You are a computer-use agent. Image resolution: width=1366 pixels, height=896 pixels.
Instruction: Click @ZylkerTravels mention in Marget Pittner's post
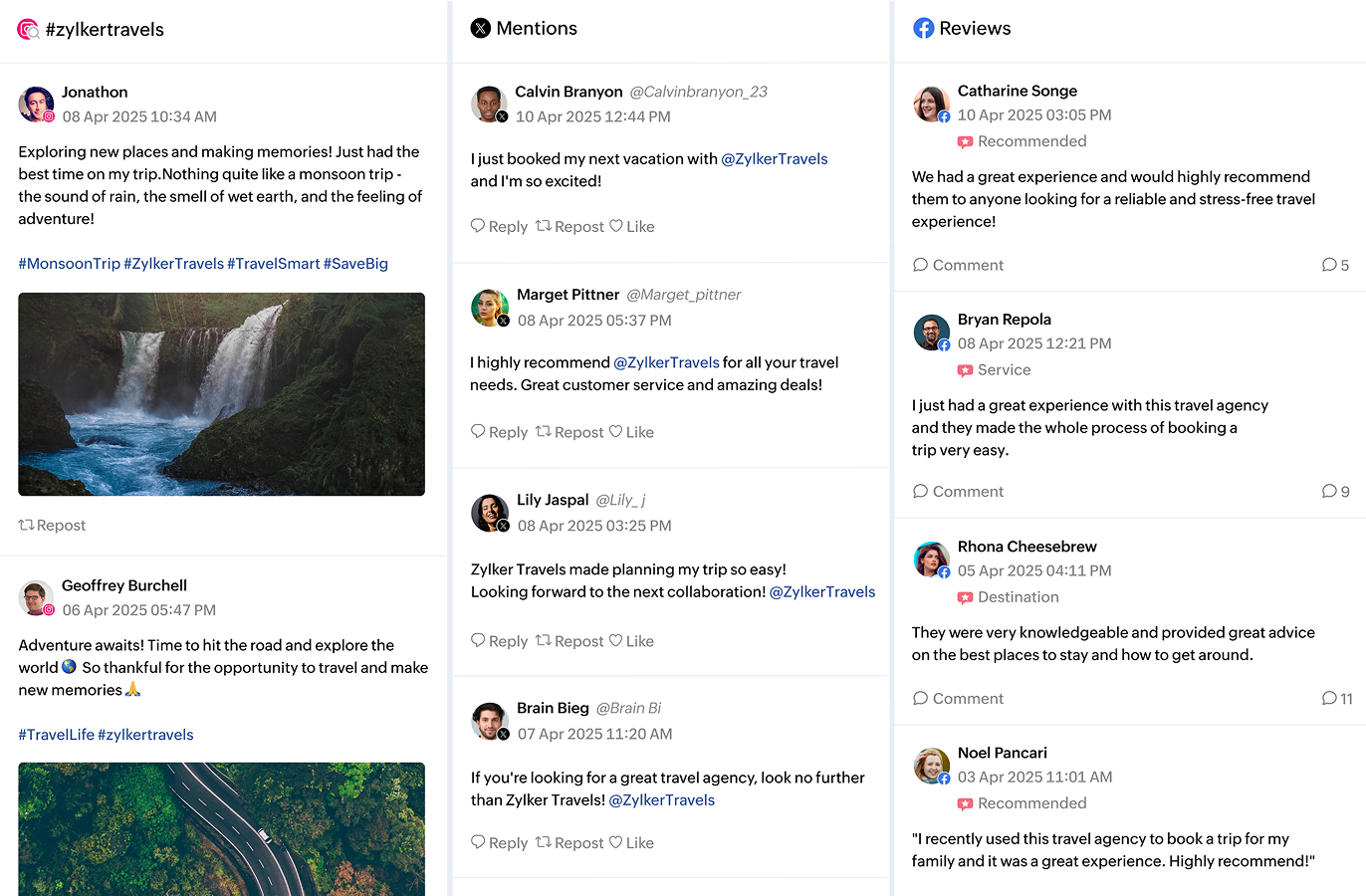[666, 362]
